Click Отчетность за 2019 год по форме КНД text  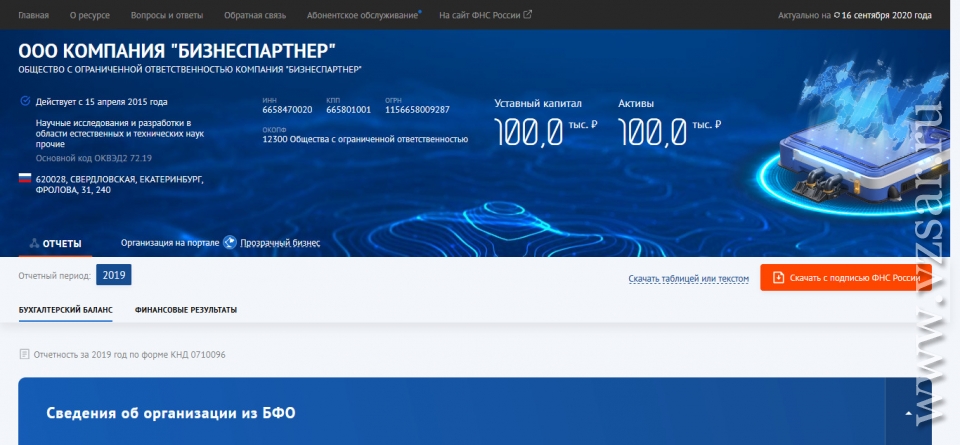[x=129, y=354]
